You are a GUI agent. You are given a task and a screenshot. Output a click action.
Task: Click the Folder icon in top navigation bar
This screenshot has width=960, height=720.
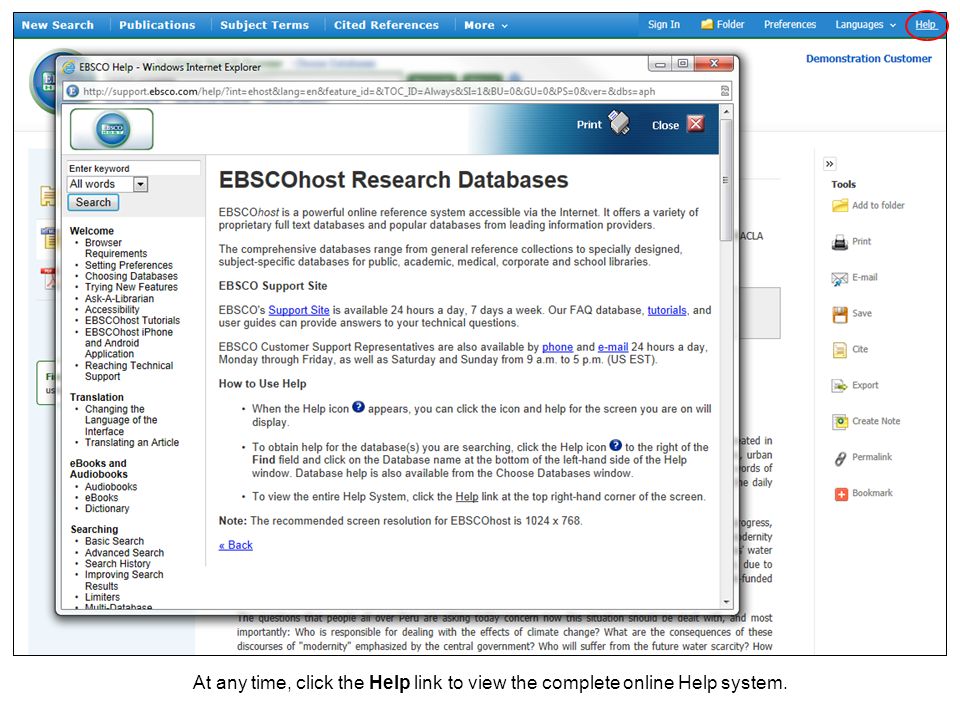[707, 24]
